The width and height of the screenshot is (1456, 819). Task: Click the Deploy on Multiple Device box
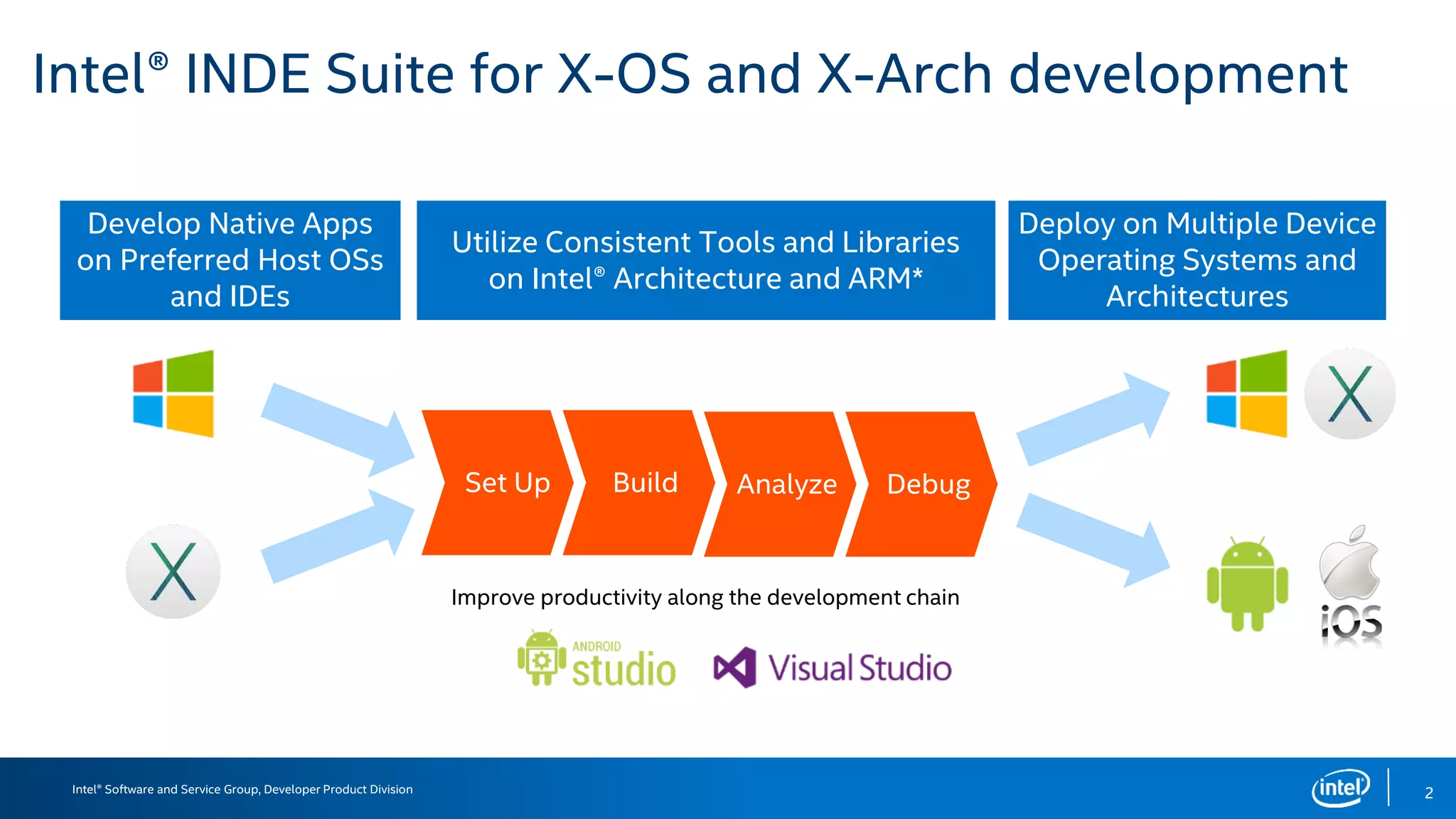1197,260
